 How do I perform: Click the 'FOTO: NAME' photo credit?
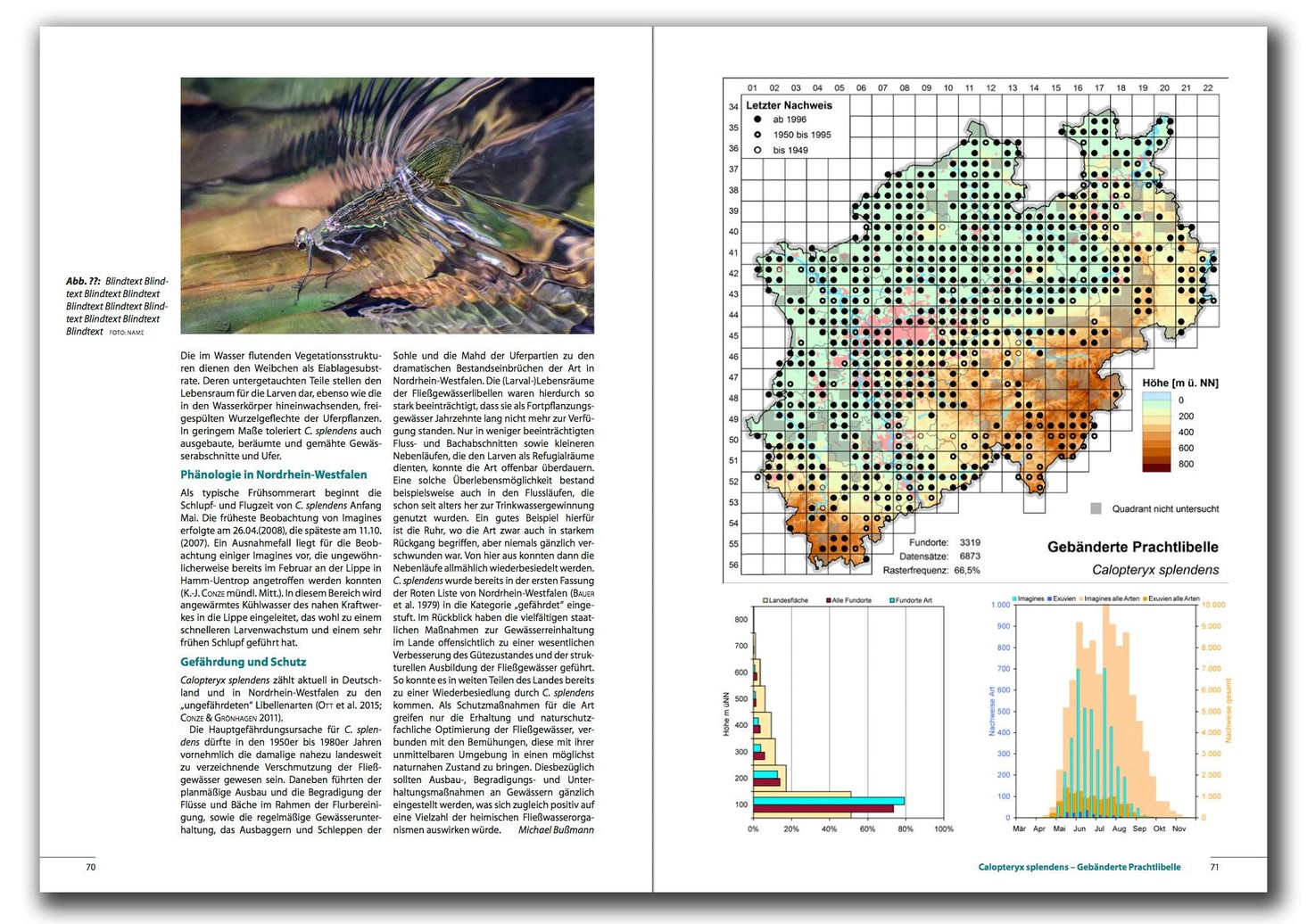click(127, 333)
